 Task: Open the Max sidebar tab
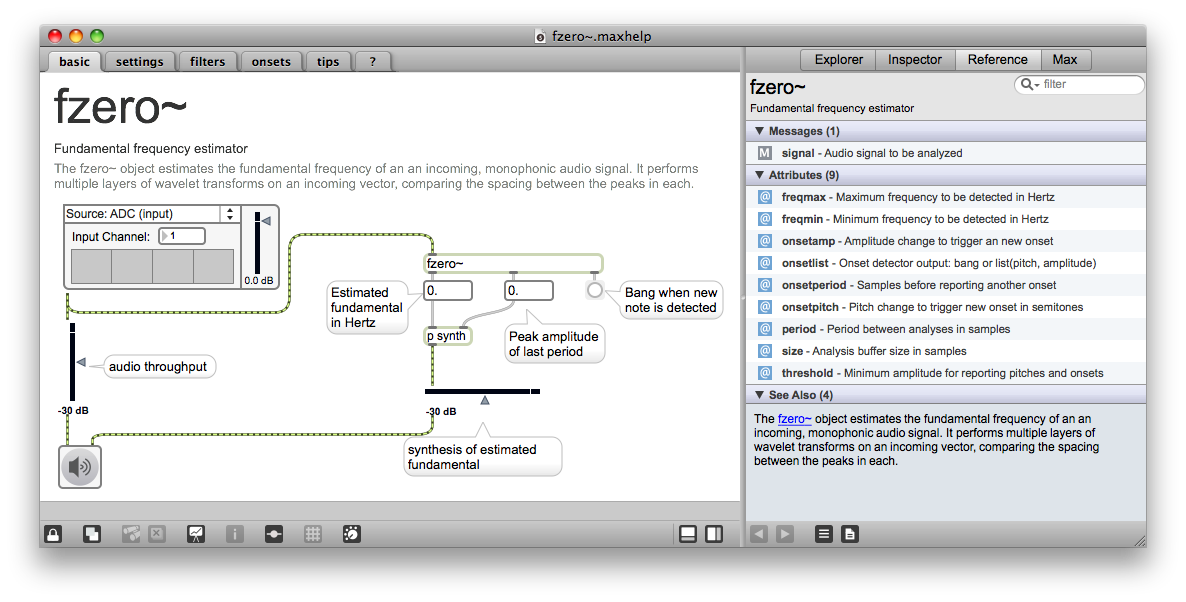pos(1064,60)
